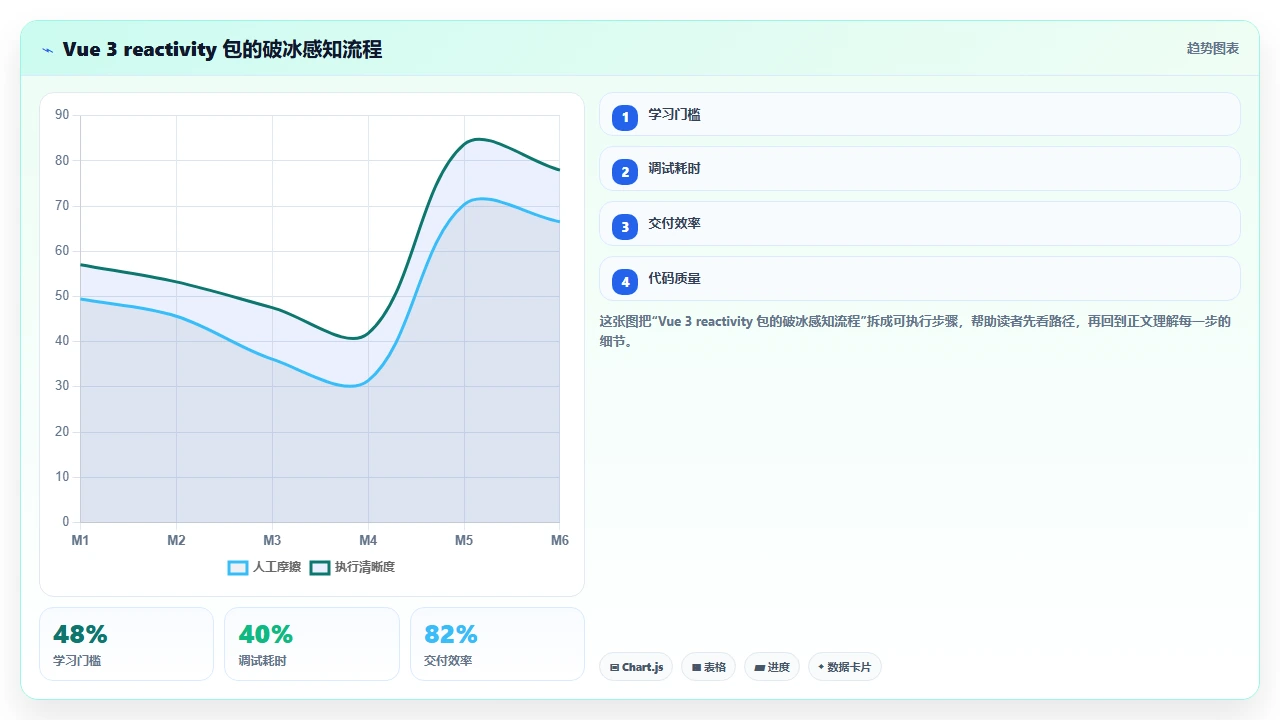Click the 趋势图表 label in the header
This screenshot has width=1280, height=720.
[x=1213, y=48]
